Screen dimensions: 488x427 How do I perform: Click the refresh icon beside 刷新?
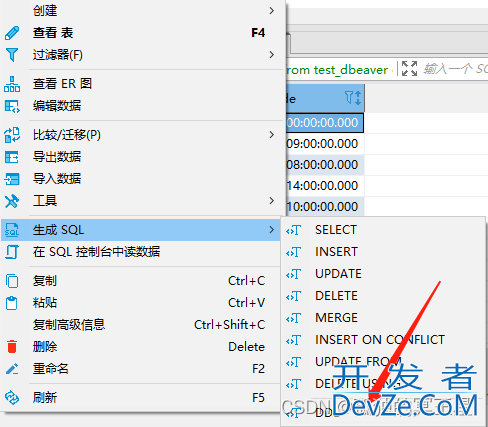pos(12,398)
